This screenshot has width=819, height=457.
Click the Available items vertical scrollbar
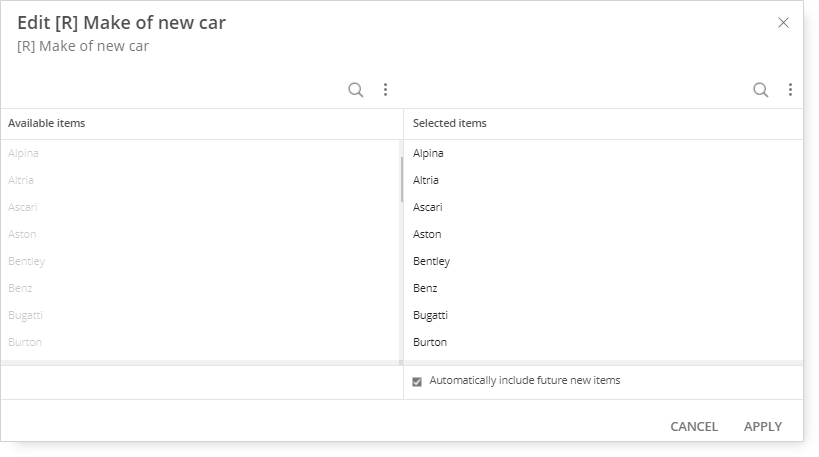click(x=402, y=179)
